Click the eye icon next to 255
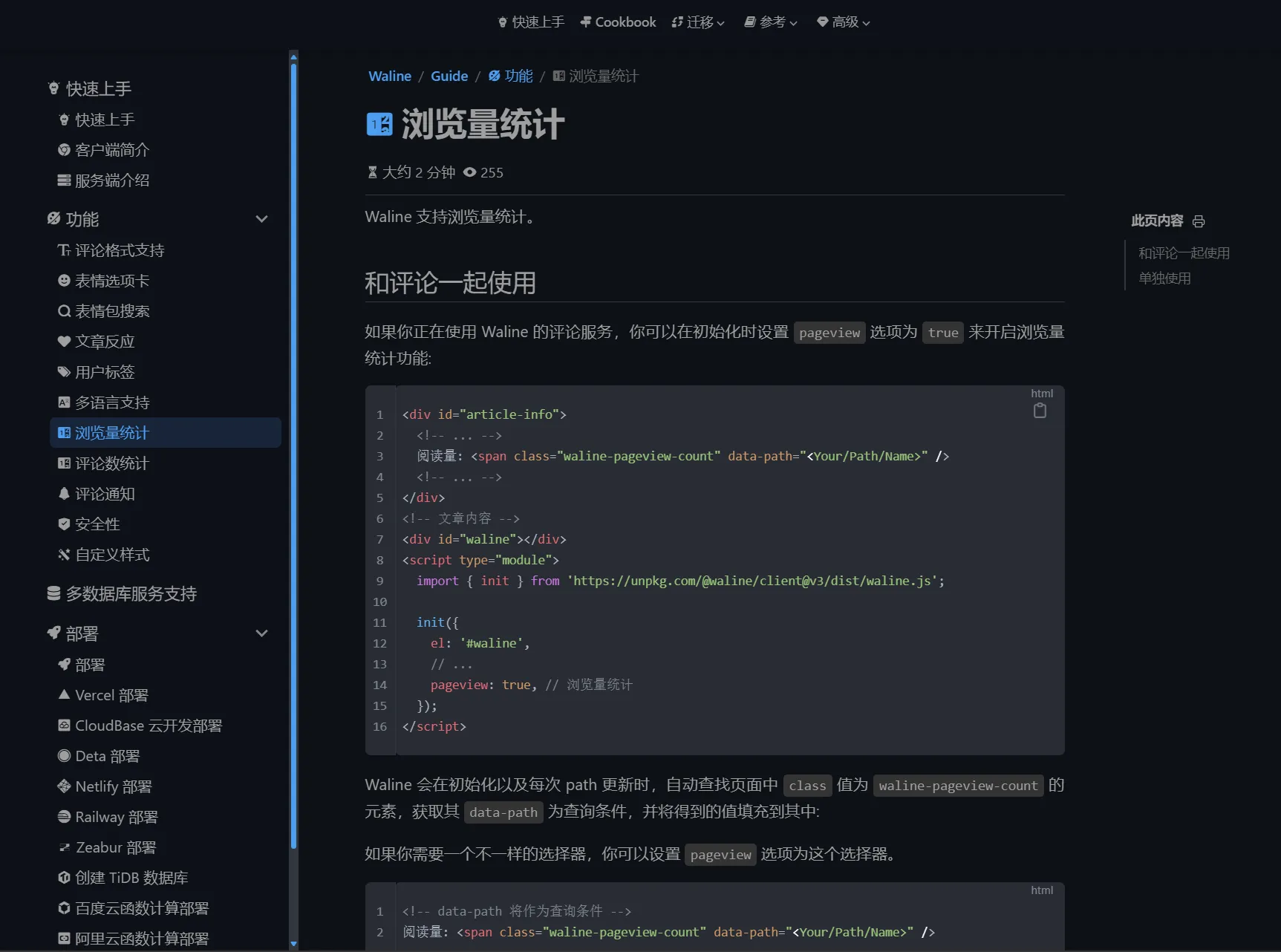The height and width of the screenshot is (952, 1281). click(x=469, y=172)
